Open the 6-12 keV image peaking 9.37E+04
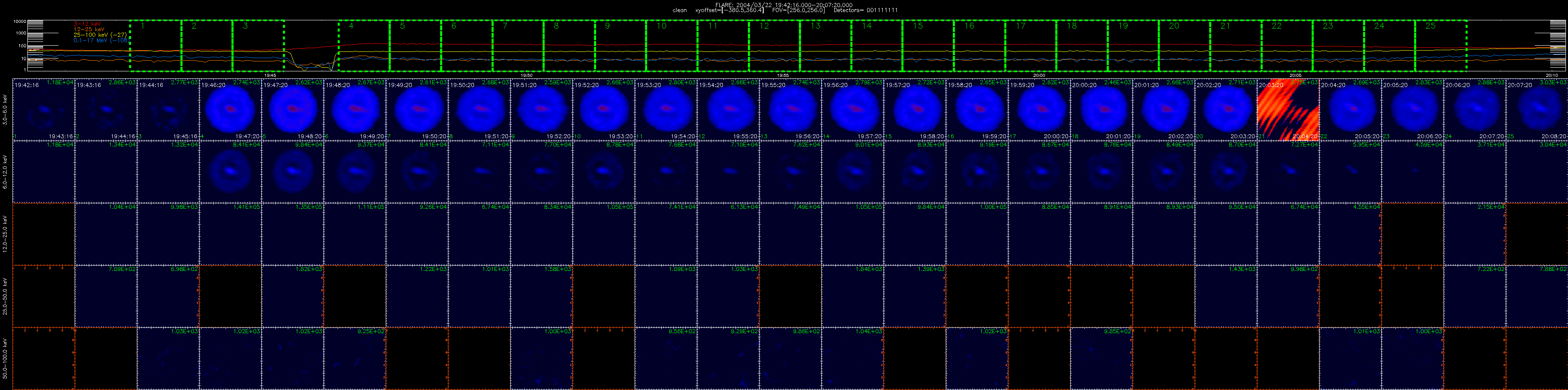The height and width of the screenshot is (390, 1568). tap(355, 172)
